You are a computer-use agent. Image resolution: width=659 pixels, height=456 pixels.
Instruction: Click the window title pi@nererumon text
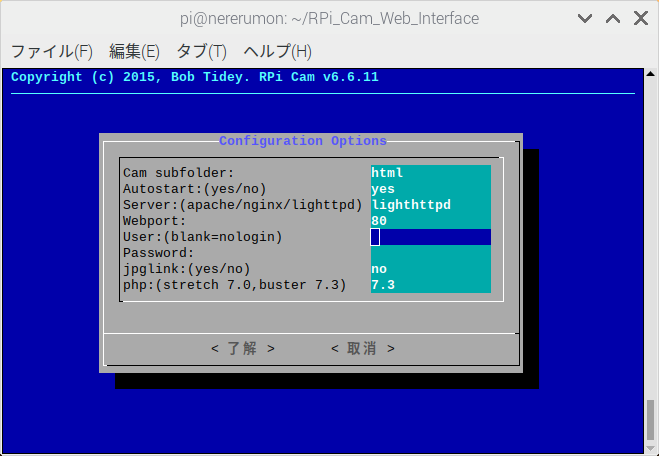pyautogui.click(x=329, y=18)
